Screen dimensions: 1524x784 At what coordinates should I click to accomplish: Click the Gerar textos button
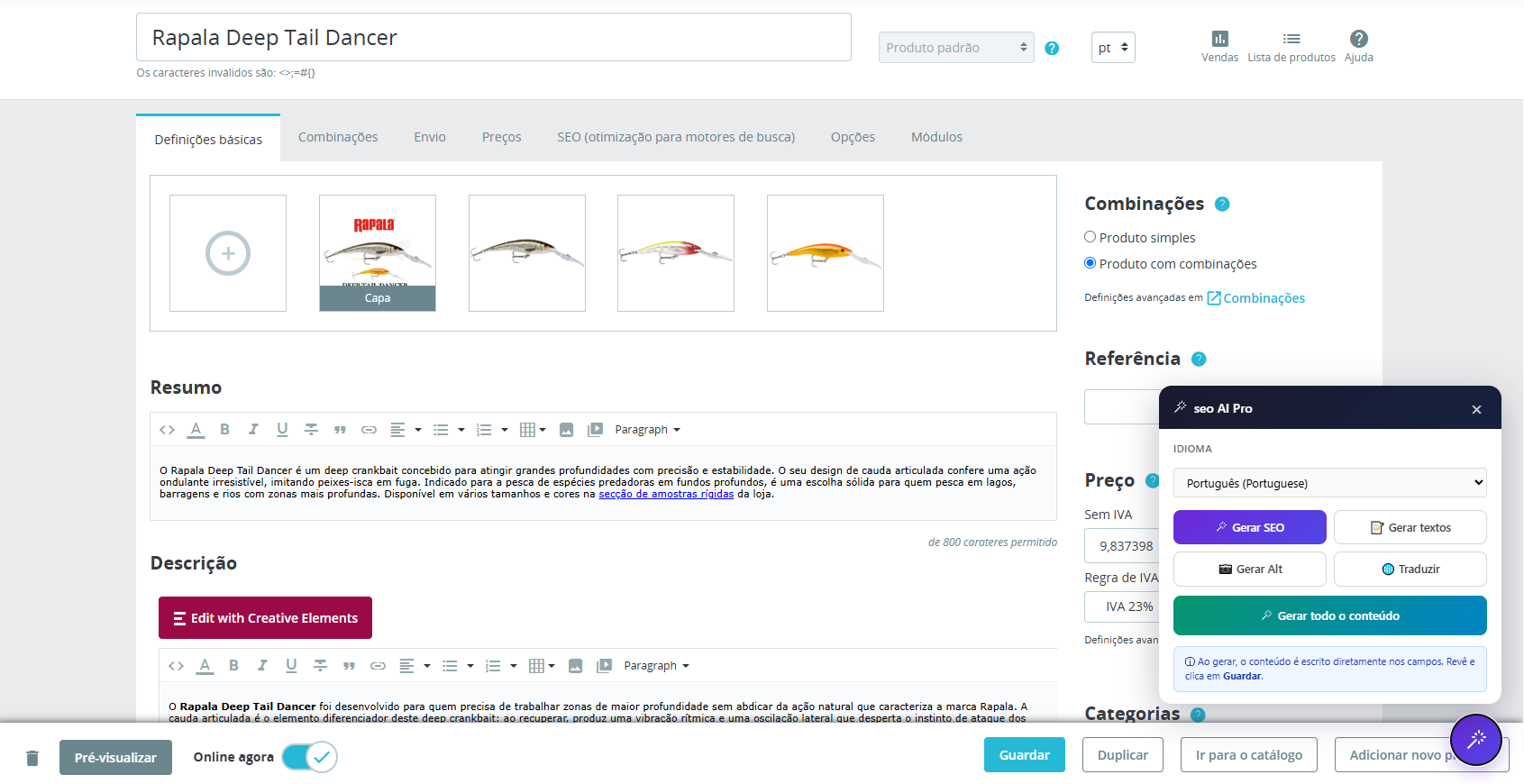(x=1410, y=527)
